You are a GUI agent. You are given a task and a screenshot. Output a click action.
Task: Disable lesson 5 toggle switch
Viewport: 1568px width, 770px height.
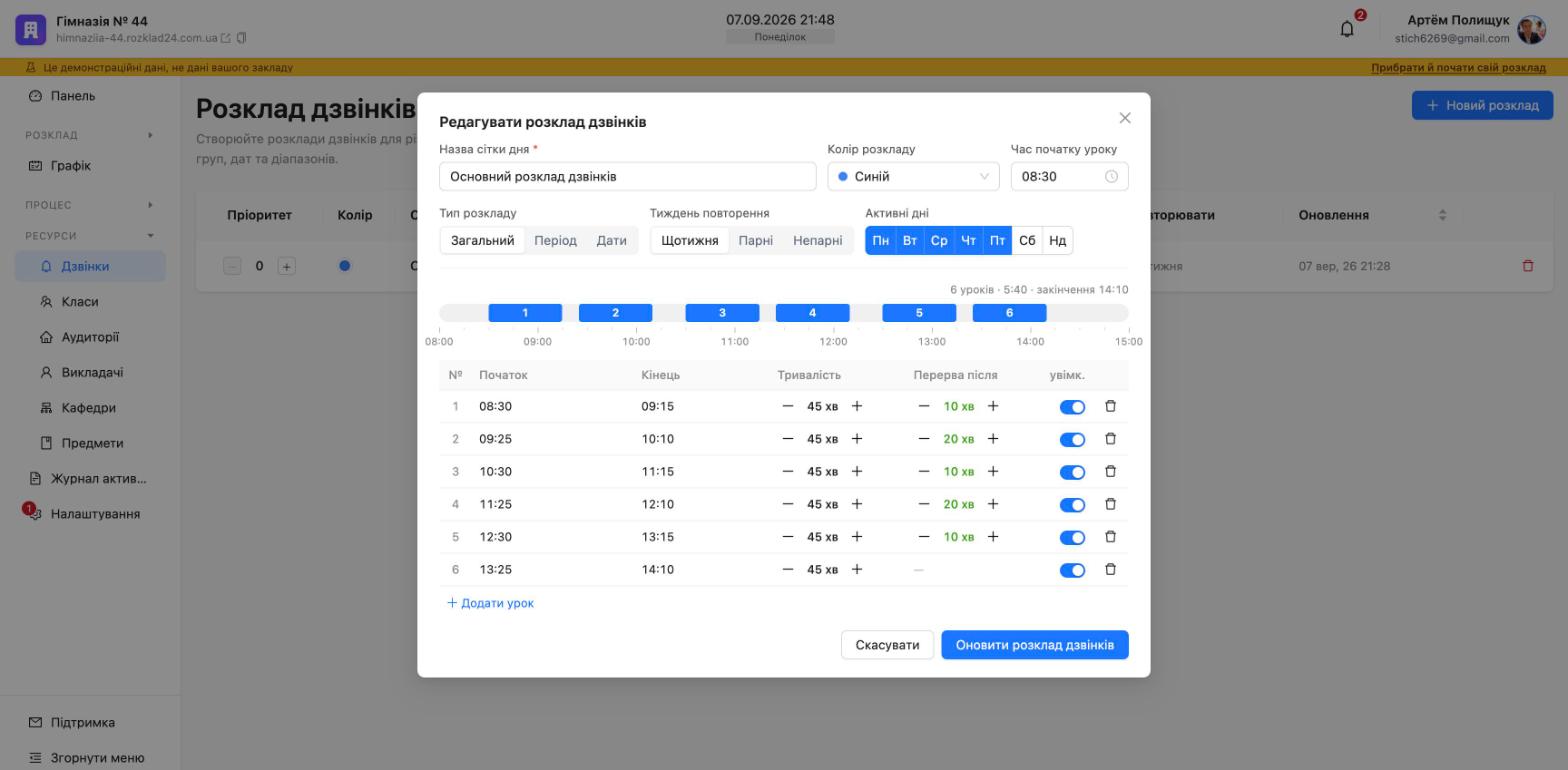click(x=1072, y=538)
